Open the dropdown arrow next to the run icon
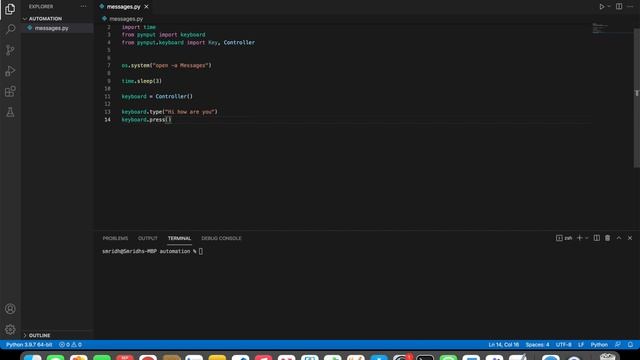Viewport: 640px width, 360px height. click(x=609, y=7)
